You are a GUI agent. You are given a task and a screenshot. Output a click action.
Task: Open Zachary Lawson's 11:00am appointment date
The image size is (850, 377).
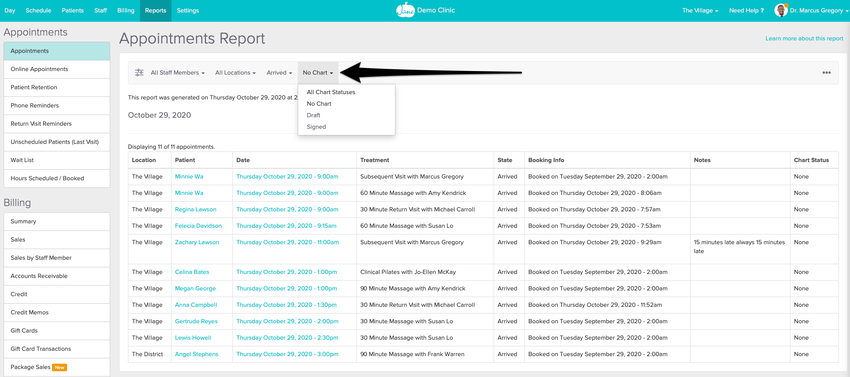pos(288,242)
